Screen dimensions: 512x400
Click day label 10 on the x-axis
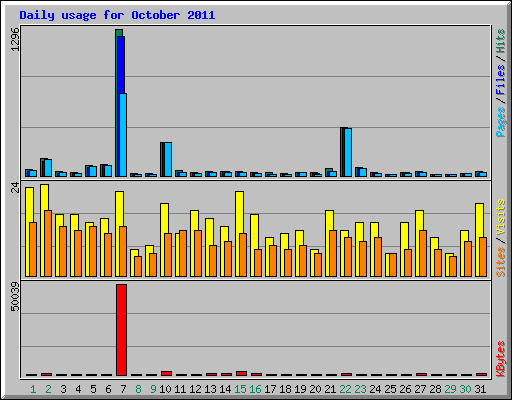165,389
